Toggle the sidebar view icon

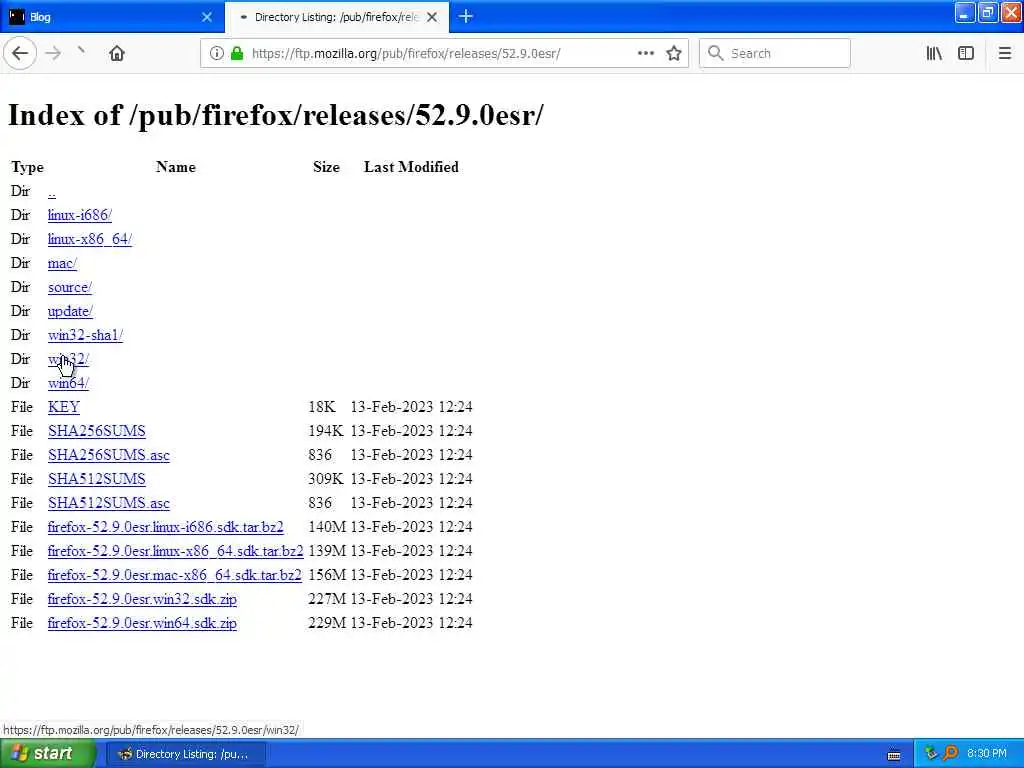point(966,54)
